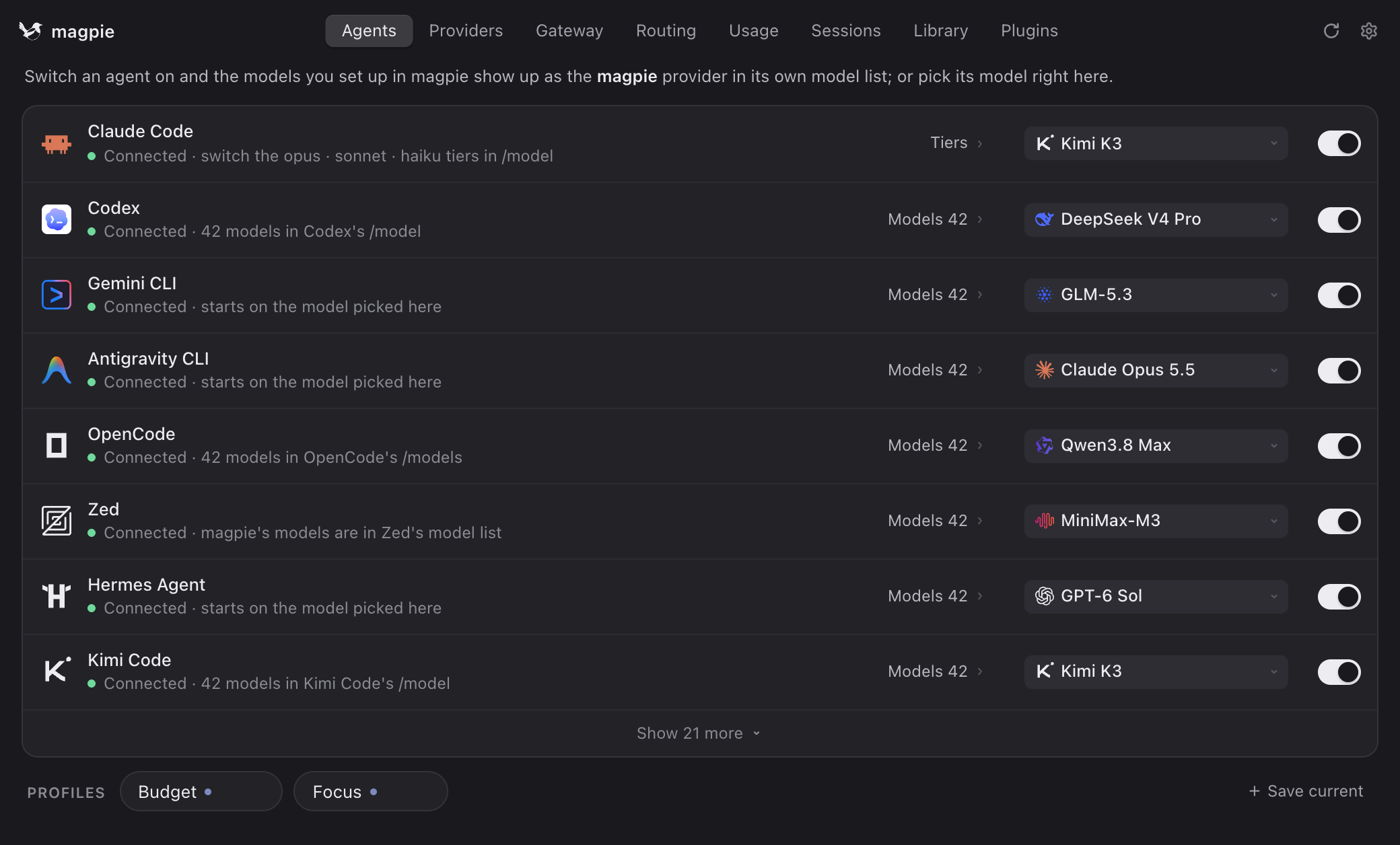Click the magpie bird logo icon

click(x=30, y=31)
